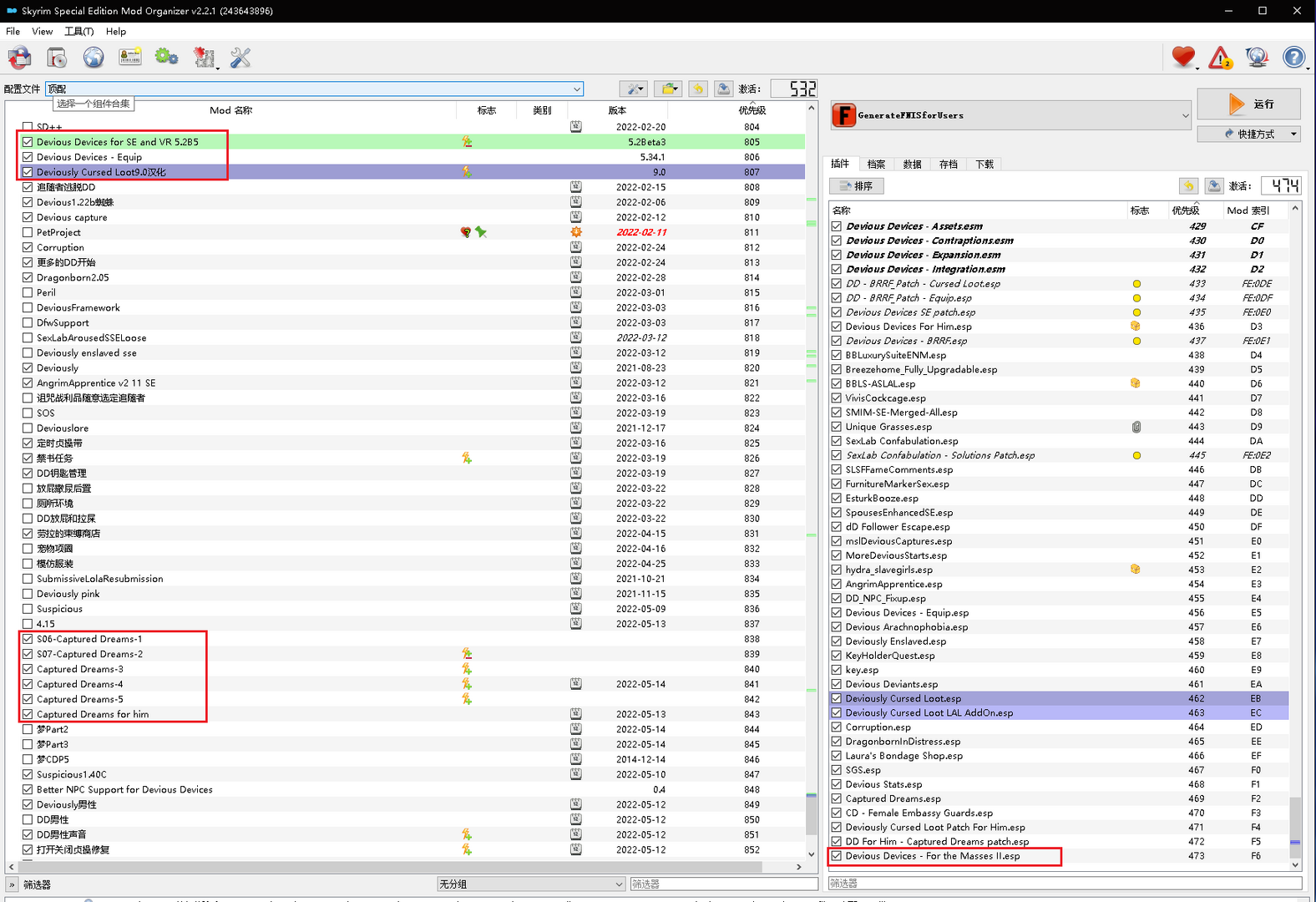Click create backup icon above mod list
Screen dimensions: 1316x902
(724, 89)
